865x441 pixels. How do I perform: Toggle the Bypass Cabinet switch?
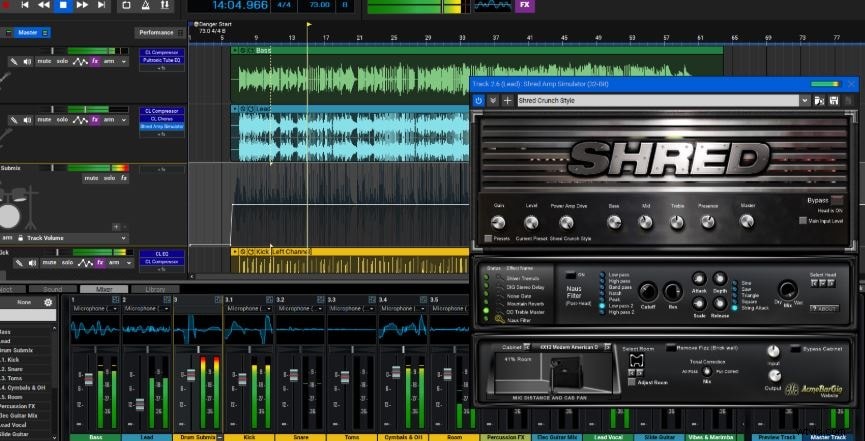[795, 349]
